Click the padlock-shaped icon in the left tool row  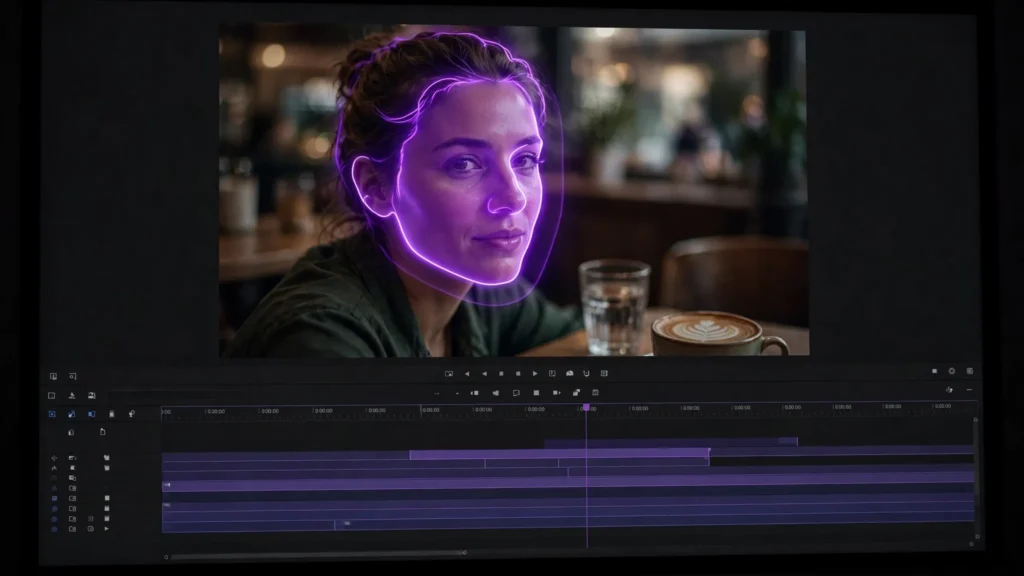(112, 414)
